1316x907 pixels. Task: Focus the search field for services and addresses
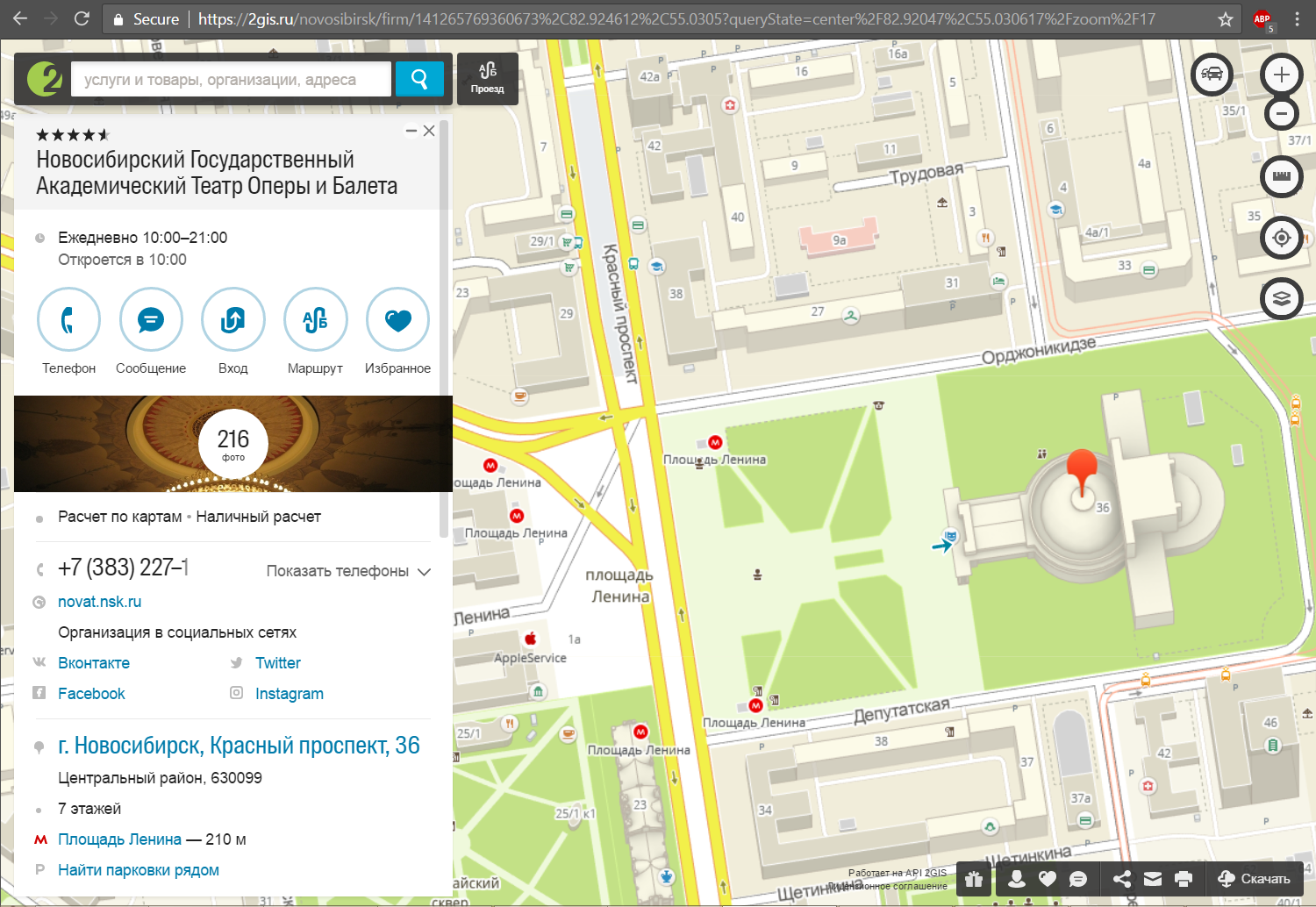[231, 80]
